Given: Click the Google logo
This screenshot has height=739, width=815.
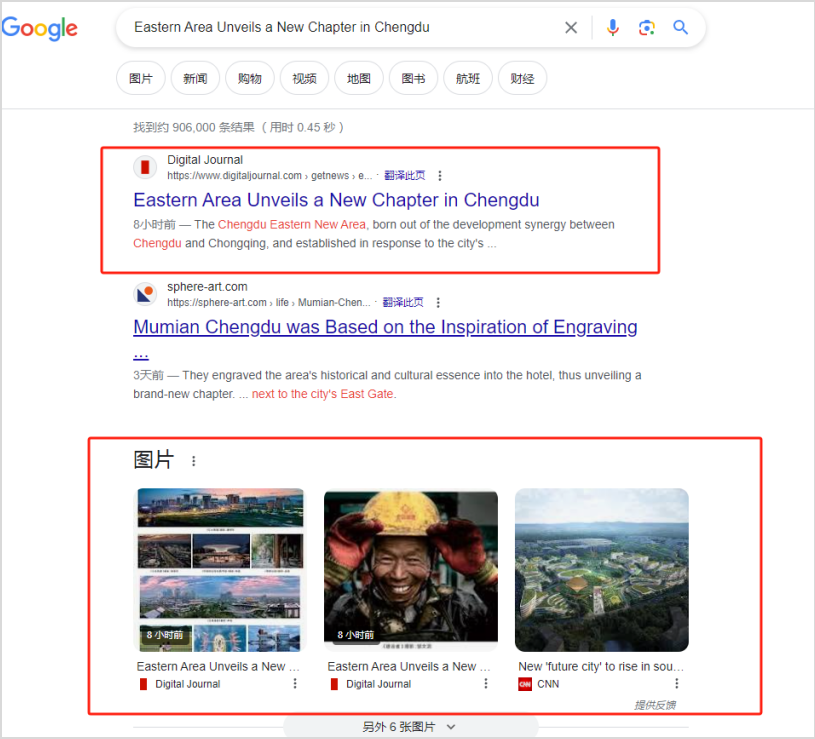Looking at the screenshot, I should tap(40, 29).
